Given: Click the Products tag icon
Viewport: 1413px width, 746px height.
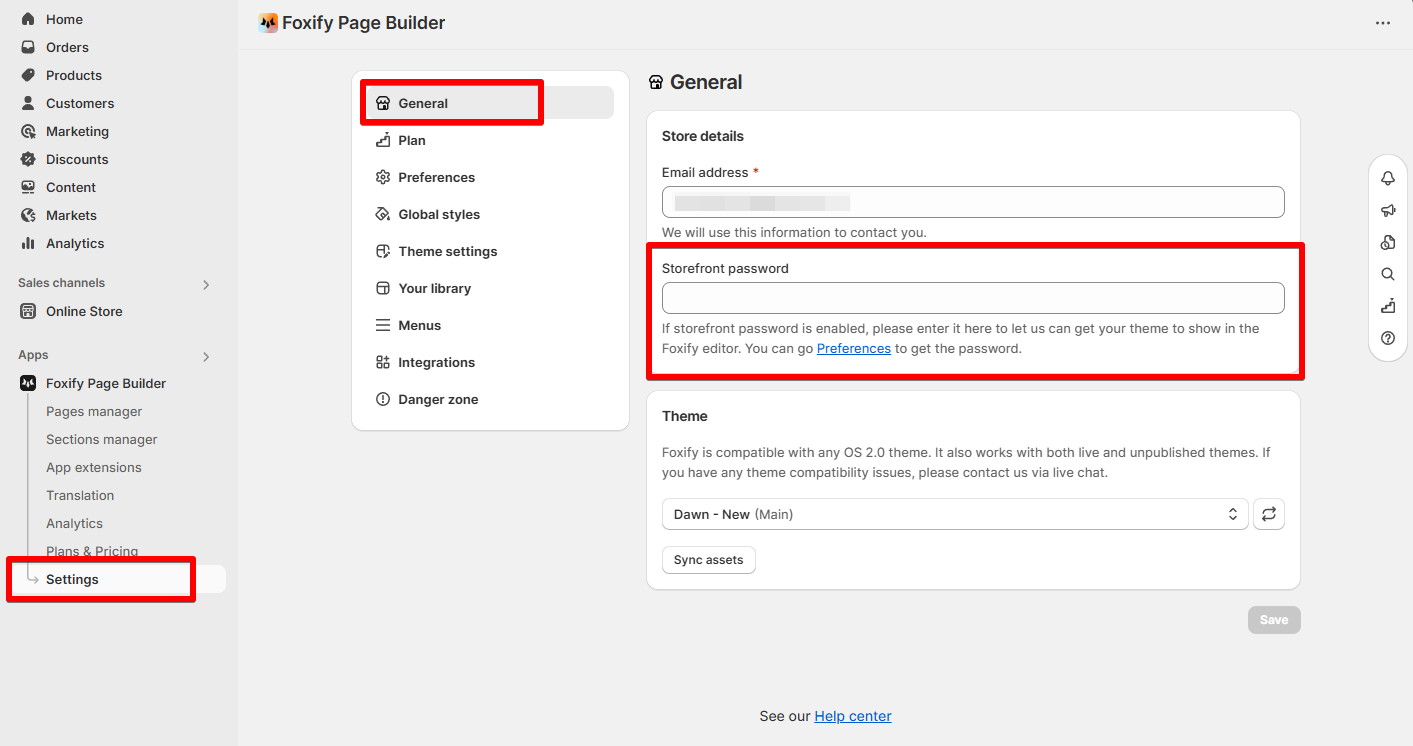Looking at the screenshot, I should pyautogui.click(x=28, y=75).
